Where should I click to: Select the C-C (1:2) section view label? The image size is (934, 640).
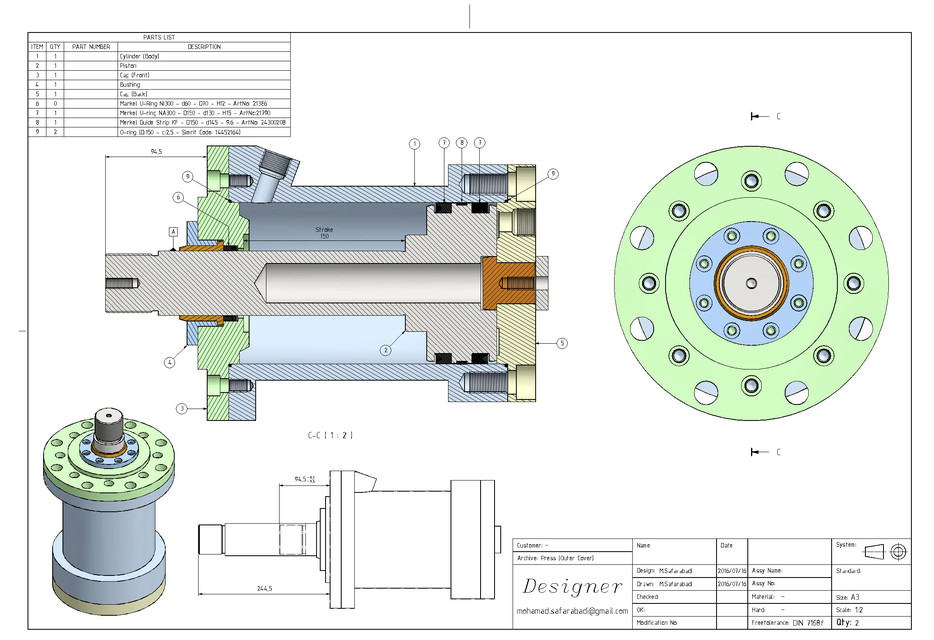[x=328, y=434]
